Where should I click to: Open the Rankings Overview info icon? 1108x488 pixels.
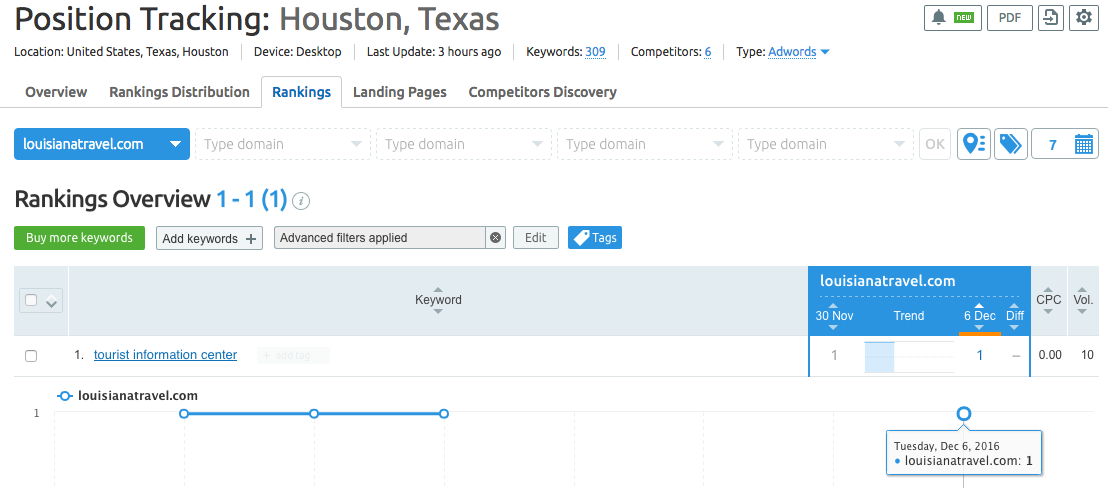[302, 201]
